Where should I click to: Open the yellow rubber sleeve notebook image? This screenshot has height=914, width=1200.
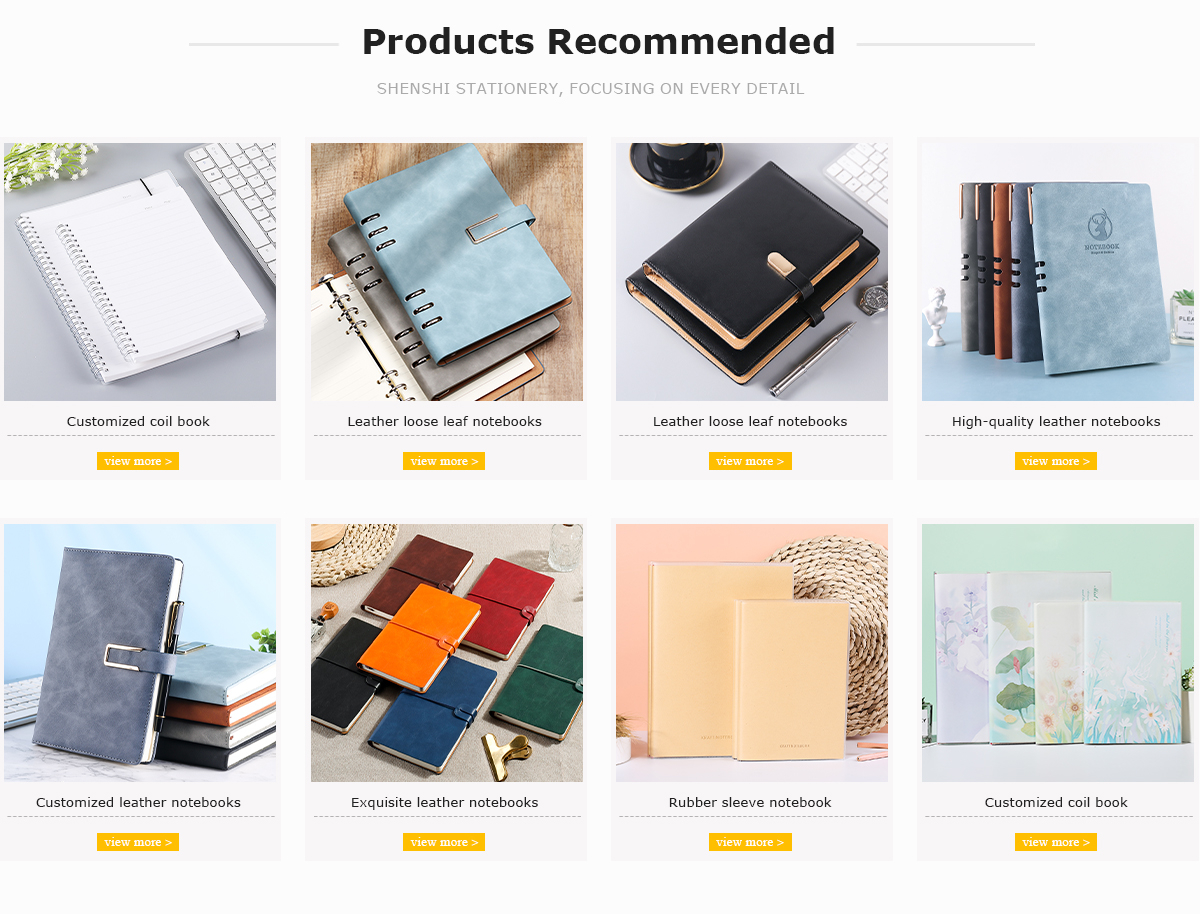tap(752, 653)
